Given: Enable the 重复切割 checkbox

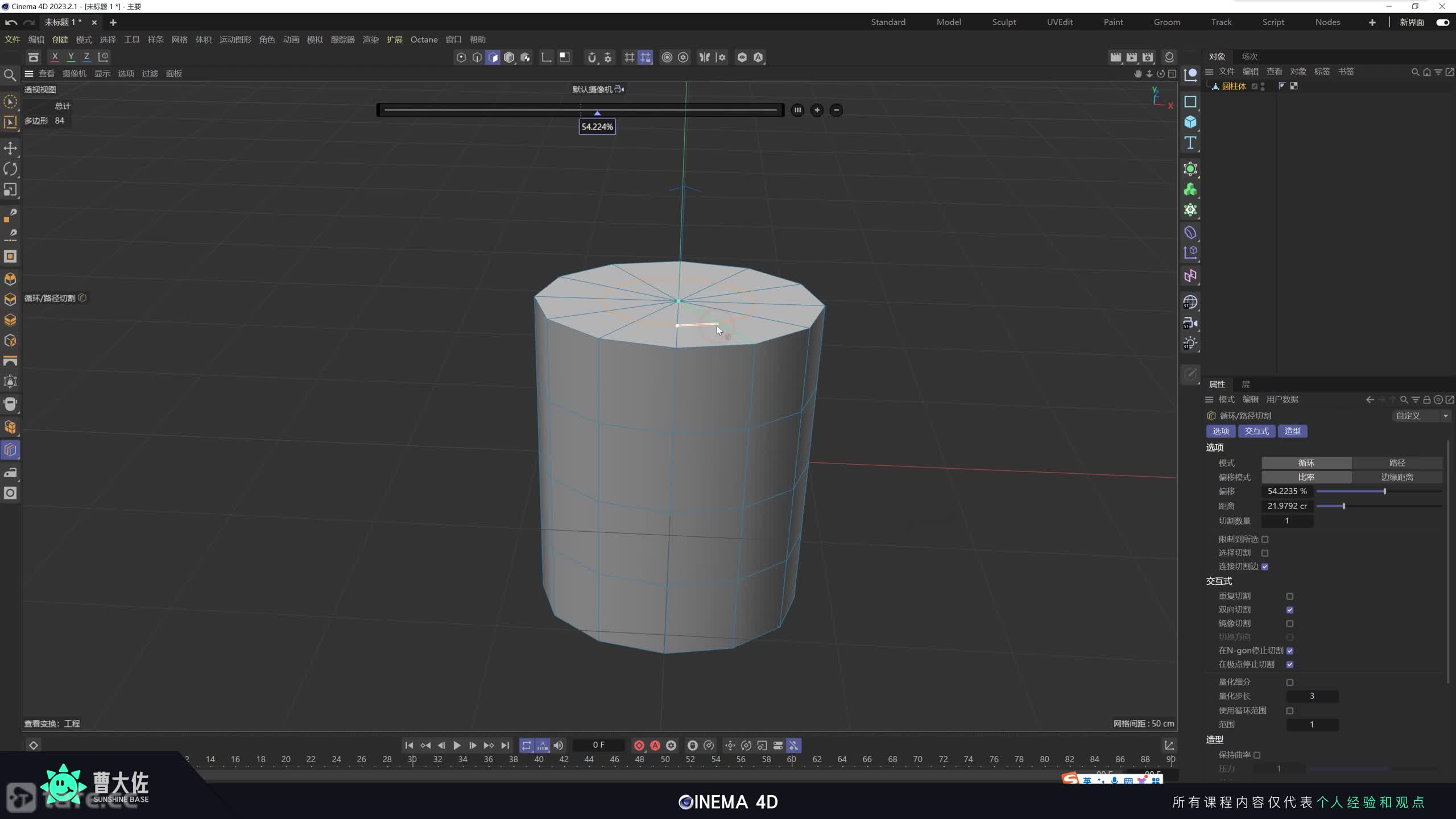Looking at the screenshot, I should click(x=1289, y=596).
